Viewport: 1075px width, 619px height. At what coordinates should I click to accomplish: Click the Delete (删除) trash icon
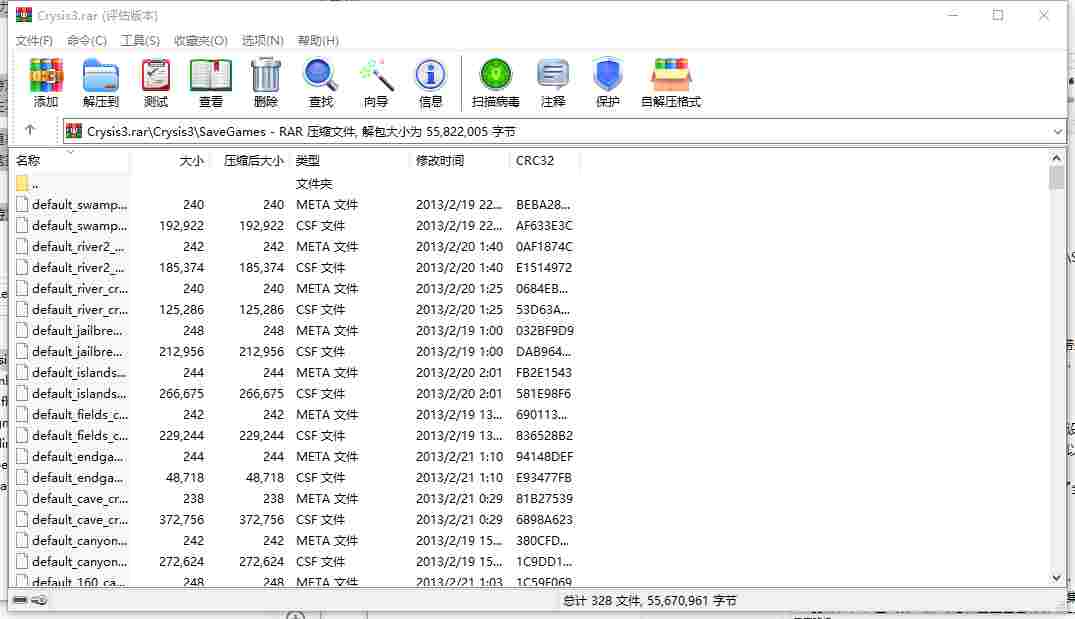coord(265,82)
